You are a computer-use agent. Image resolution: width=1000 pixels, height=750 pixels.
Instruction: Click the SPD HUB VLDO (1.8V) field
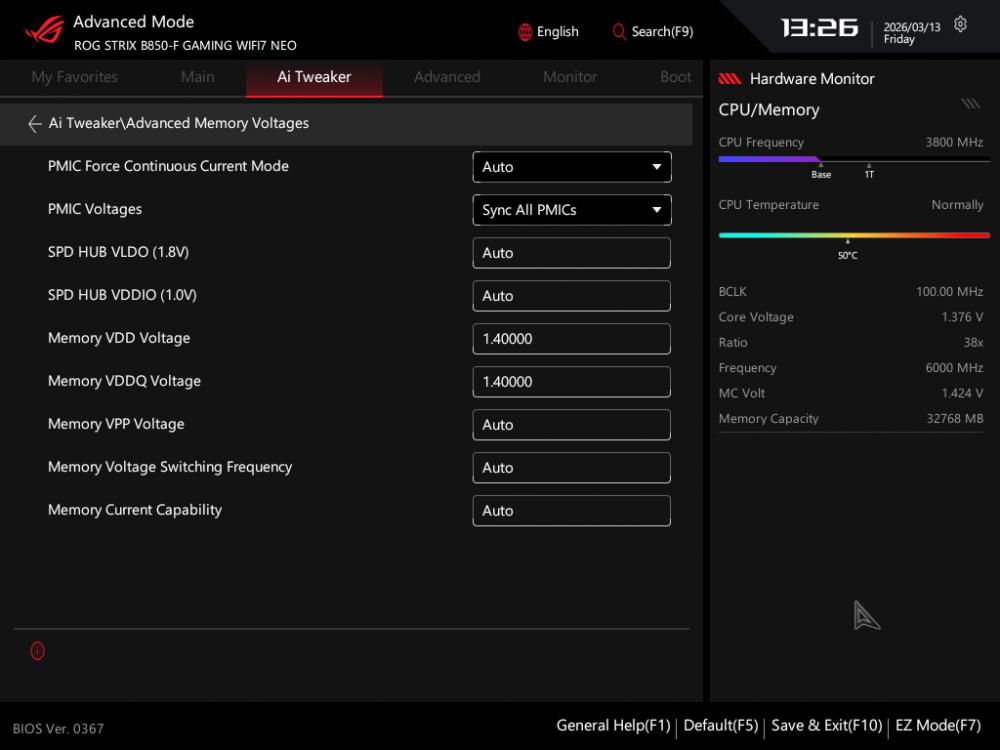click(571, 253)
